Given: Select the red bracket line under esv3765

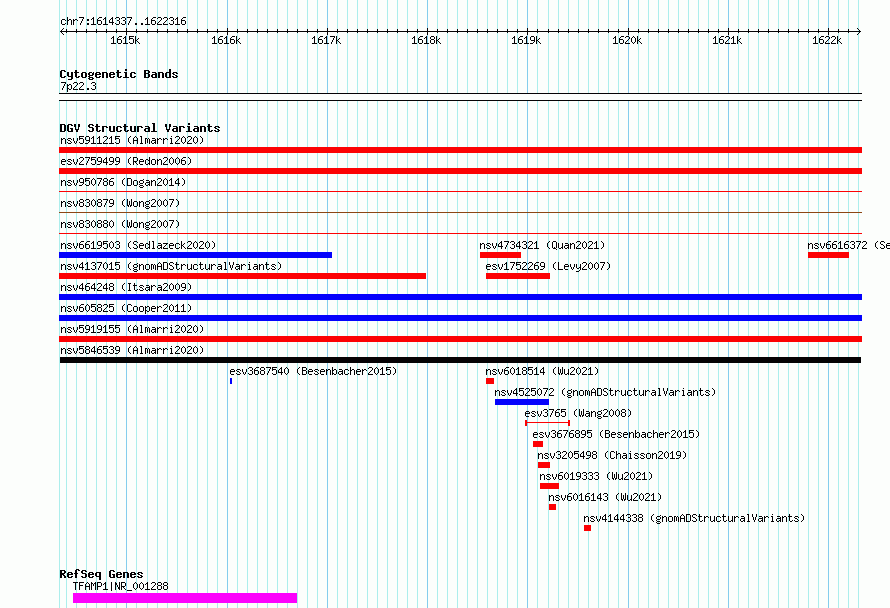Looking at the screenshot, I should pos(547,423).
